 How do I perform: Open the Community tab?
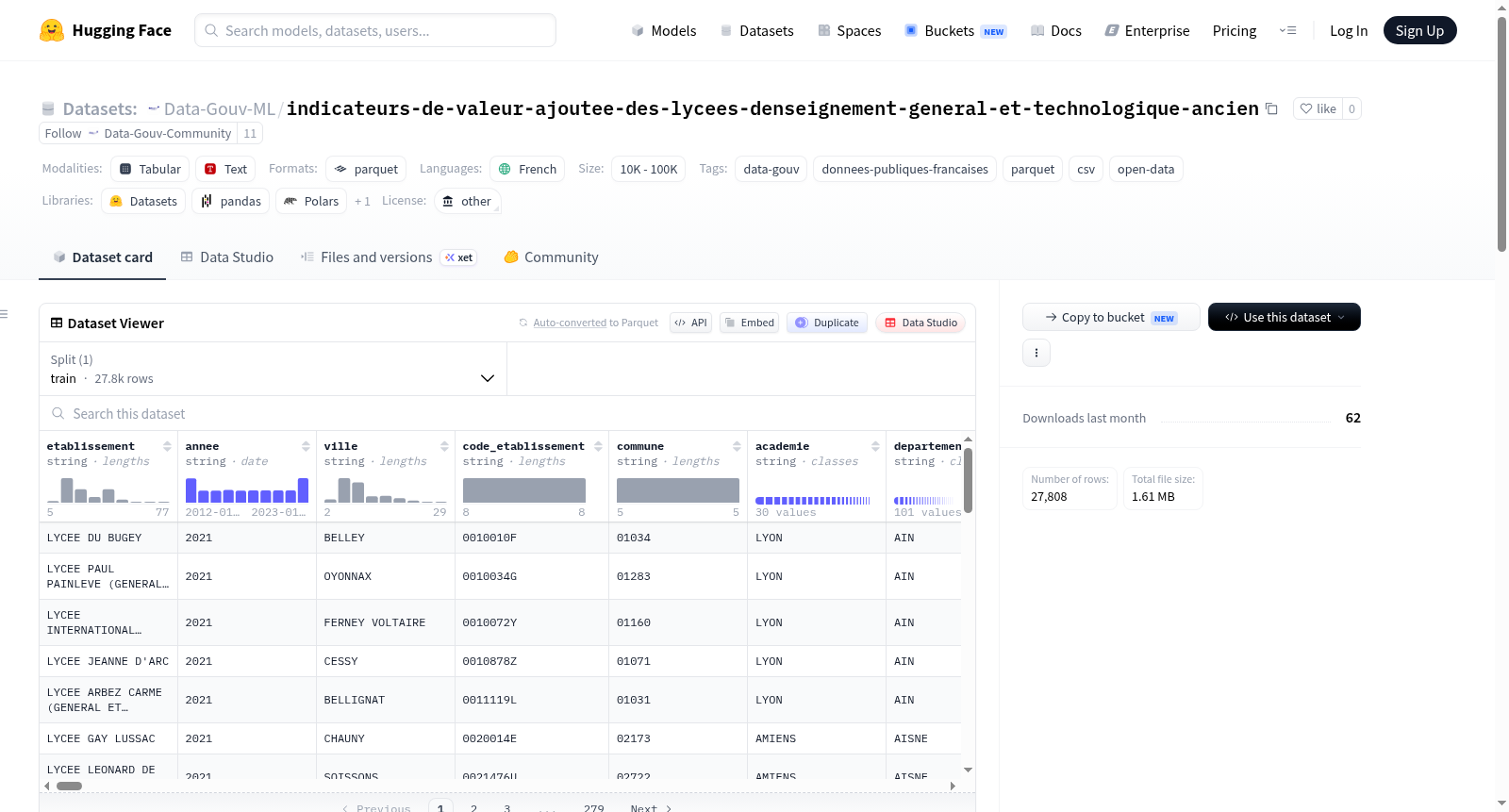(x=551, y=257)
